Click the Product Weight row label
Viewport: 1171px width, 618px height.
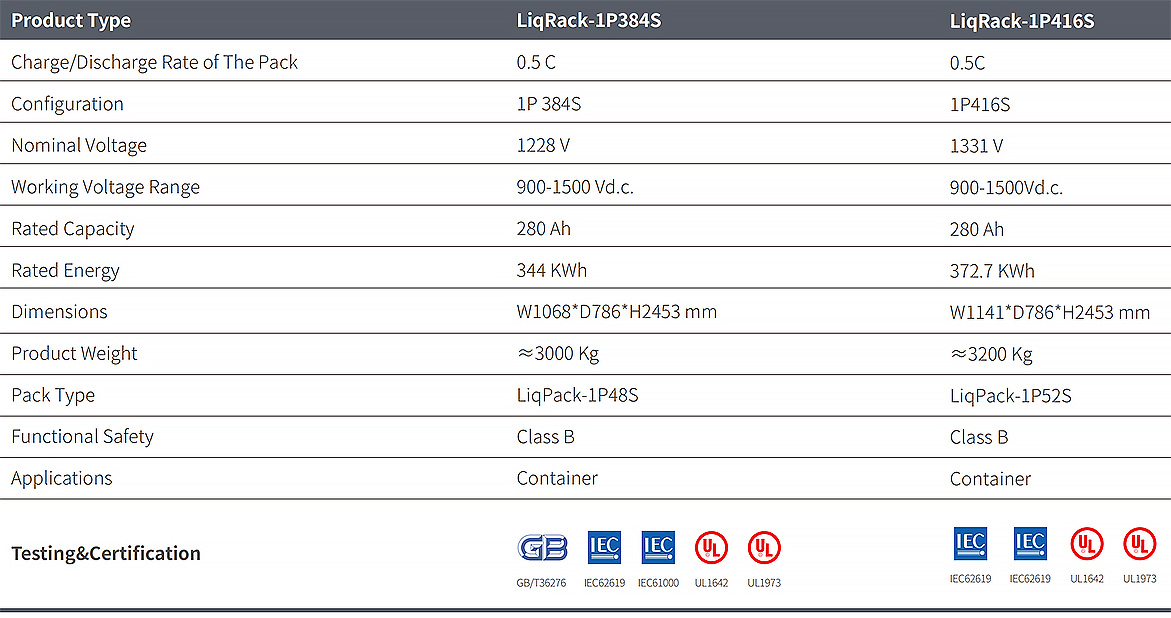74,353
